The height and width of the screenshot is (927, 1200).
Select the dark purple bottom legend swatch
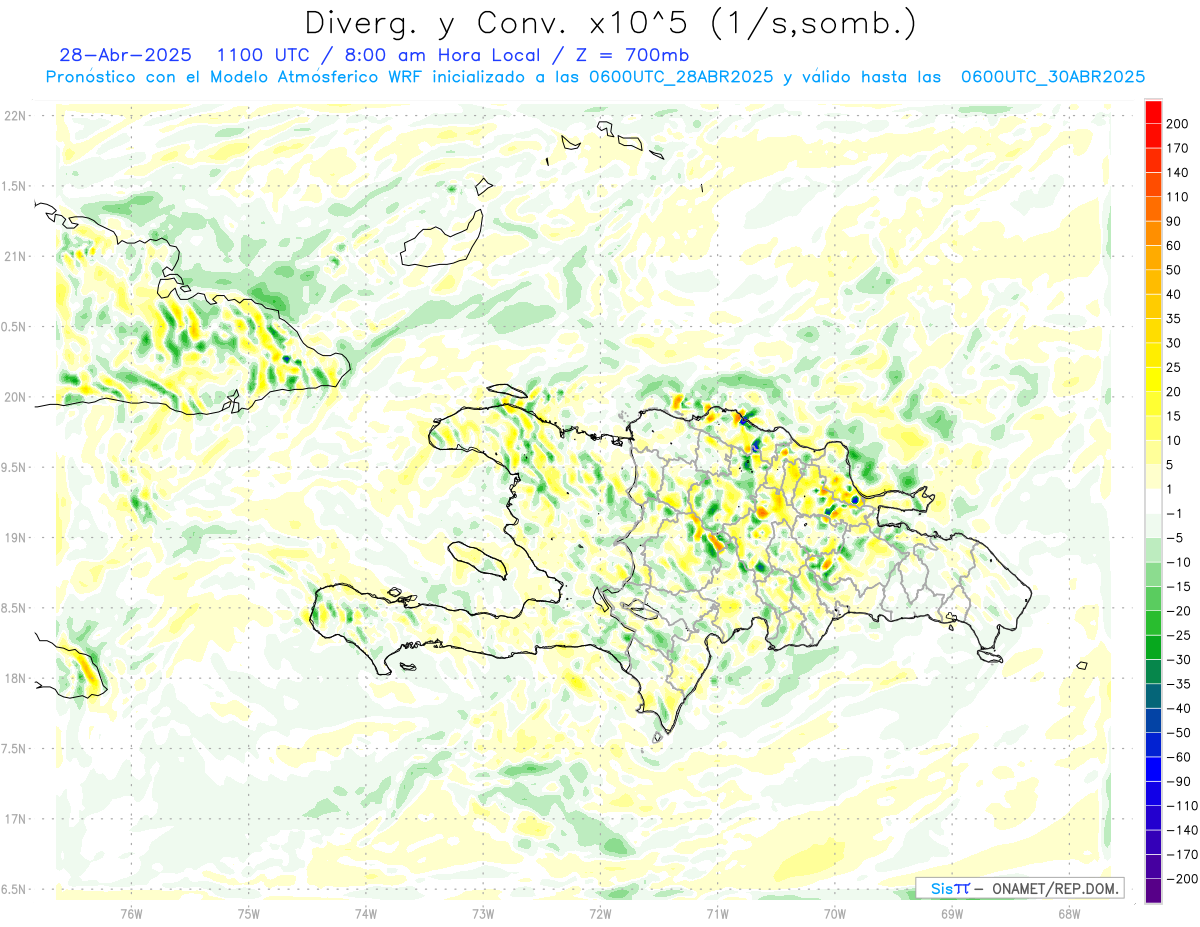coord(1153,891)
